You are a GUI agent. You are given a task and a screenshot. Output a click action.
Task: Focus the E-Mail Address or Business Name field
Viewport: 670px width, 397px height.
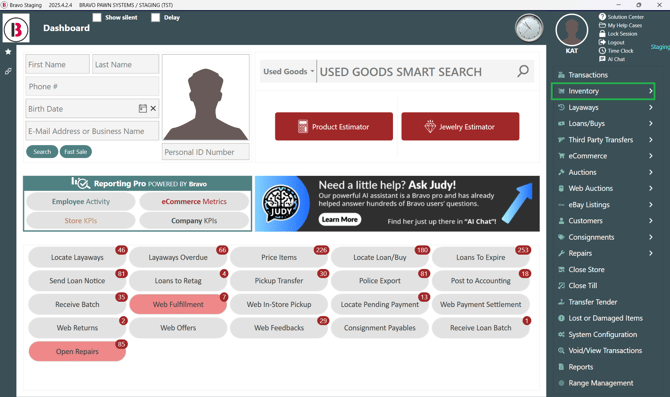(92, 131)
